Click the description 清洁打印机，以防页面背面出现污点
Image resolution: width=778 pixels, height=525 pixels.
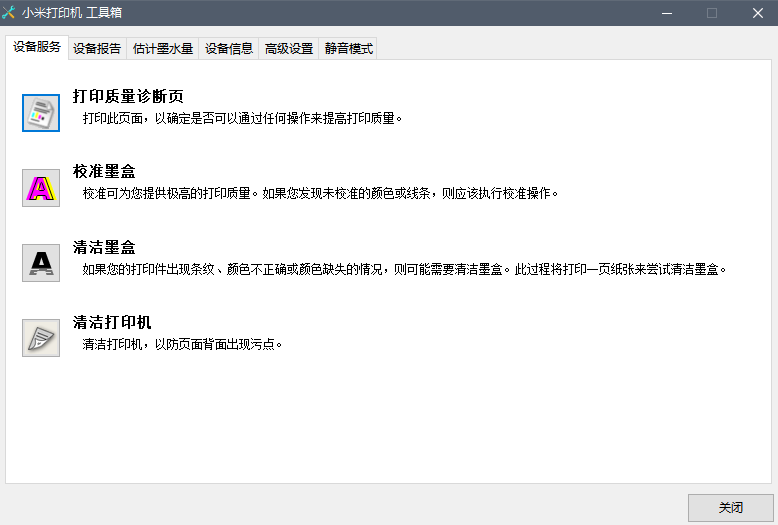click(182, 344)
